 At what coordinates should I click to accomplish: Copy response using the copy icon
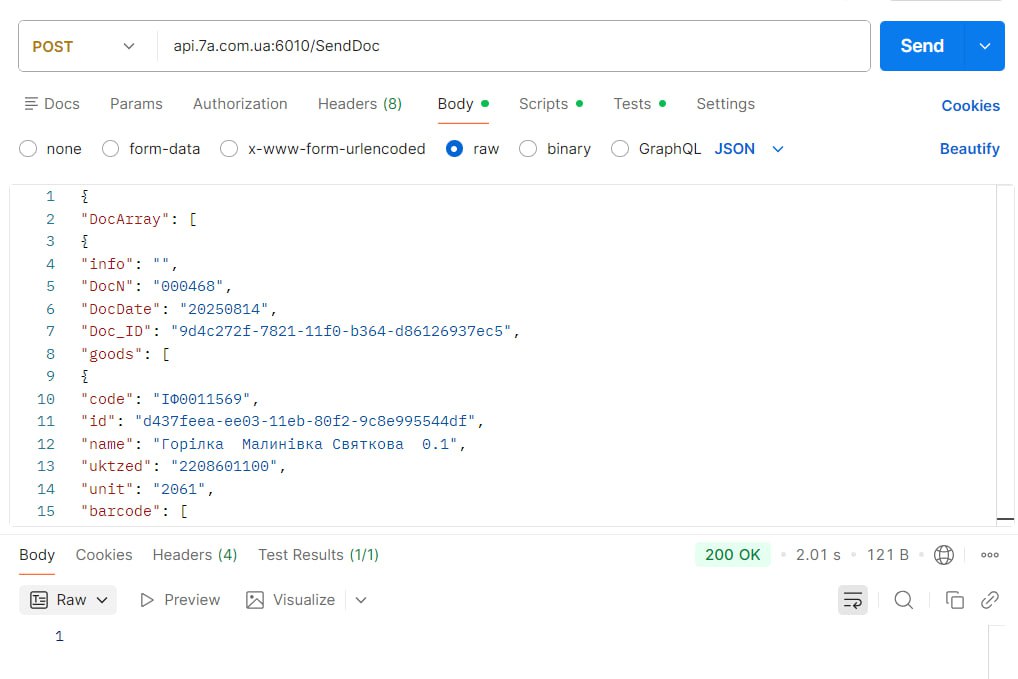coord(955,600)
